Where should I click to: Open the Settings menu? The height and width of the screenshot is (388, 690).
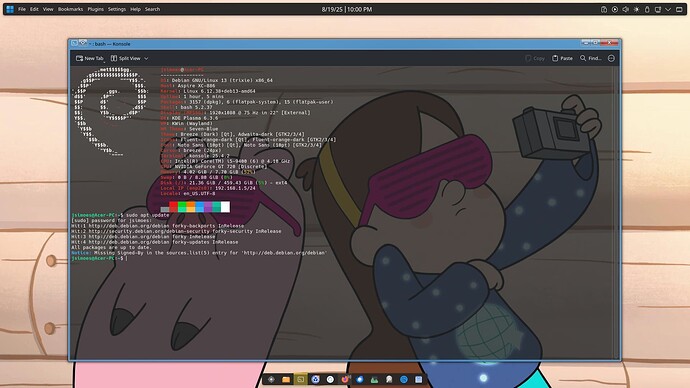click(x=117, y=9)
